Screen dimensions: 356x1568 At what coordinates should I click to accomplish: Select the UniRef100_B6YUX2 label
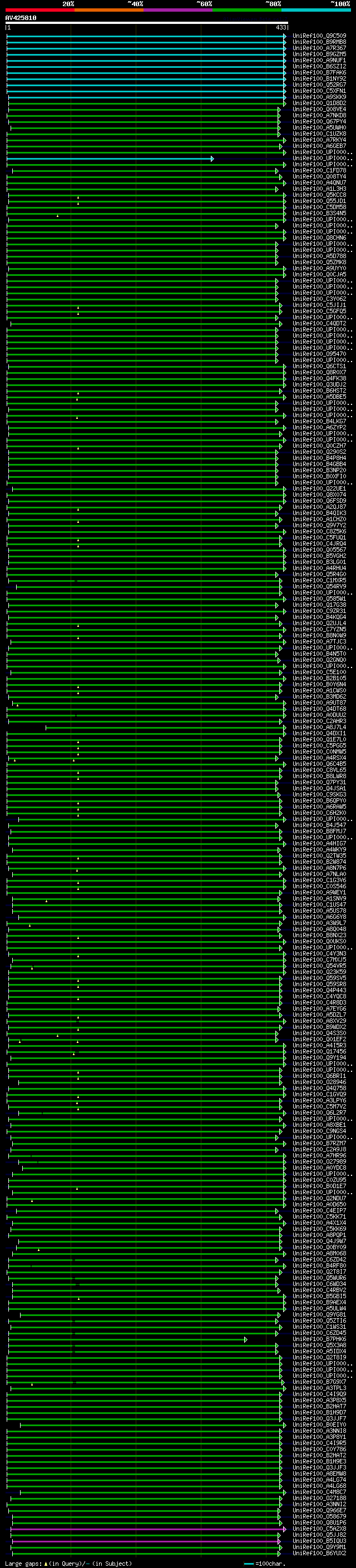click(319, 1554)
